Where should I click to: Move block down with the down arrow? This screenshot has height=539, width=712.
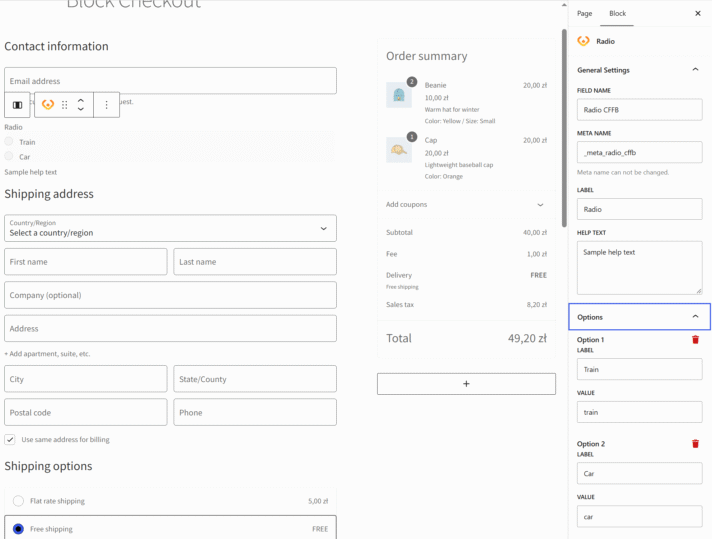point(81,109)
